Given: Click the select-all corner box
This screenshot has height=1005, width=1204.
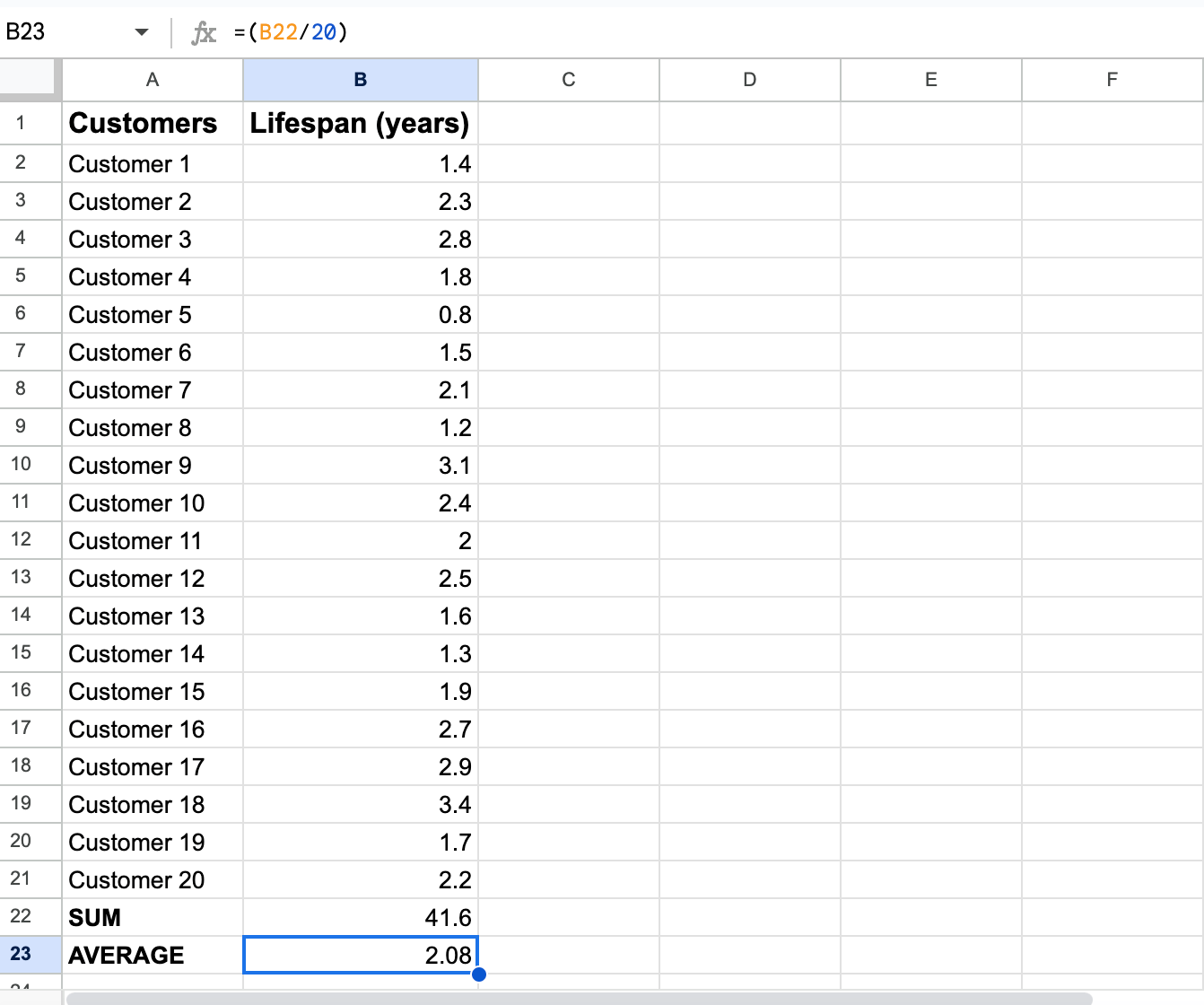Looking at the screenshot, I should coord(31,79).
